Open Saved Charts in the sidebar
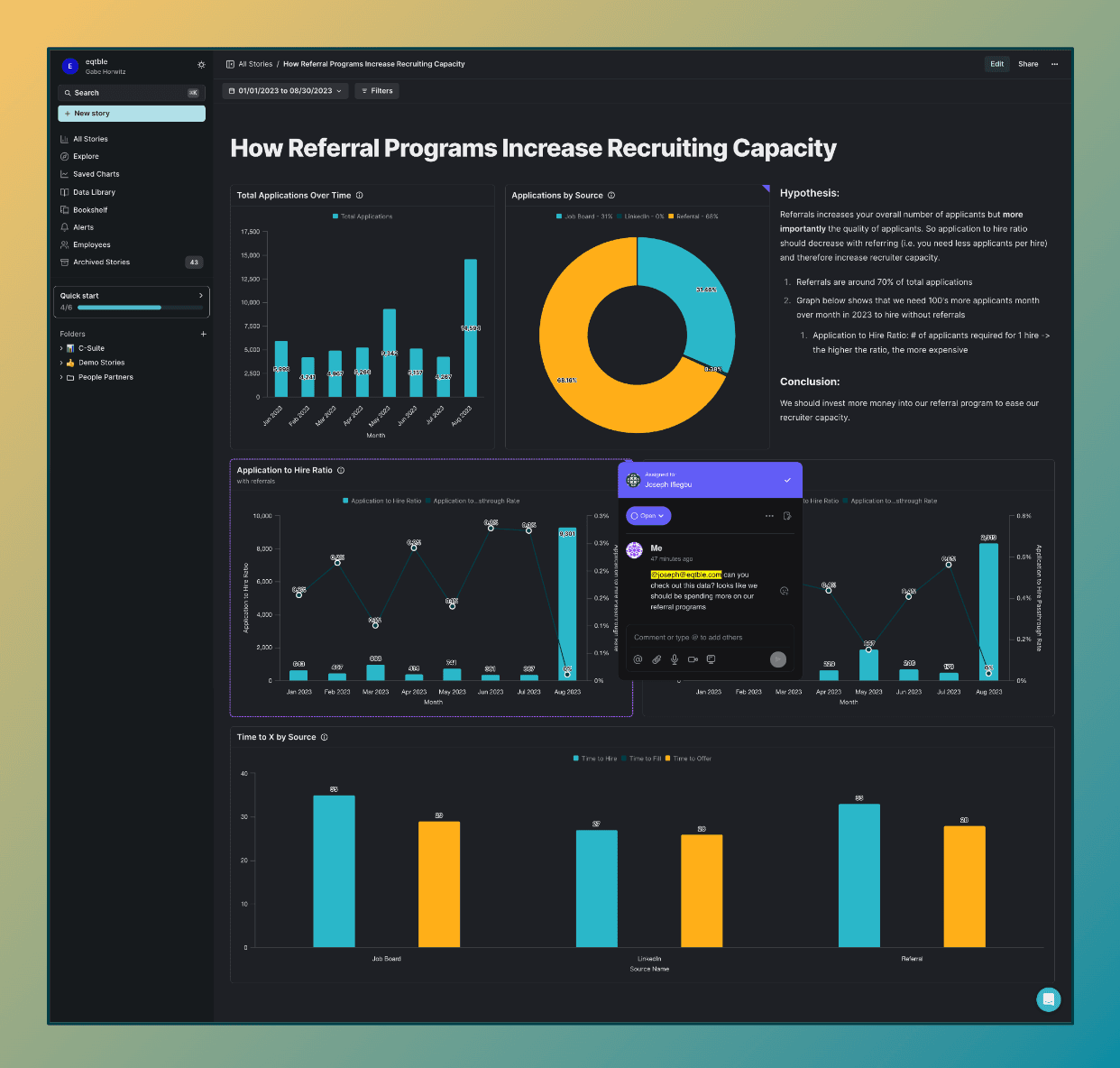The height and width of the screenshot is (1068, 1120). tap(96, 174)
